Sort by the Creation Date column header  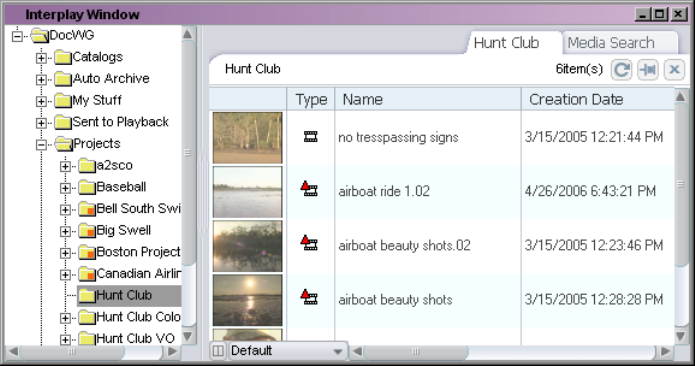click(597, 99)
